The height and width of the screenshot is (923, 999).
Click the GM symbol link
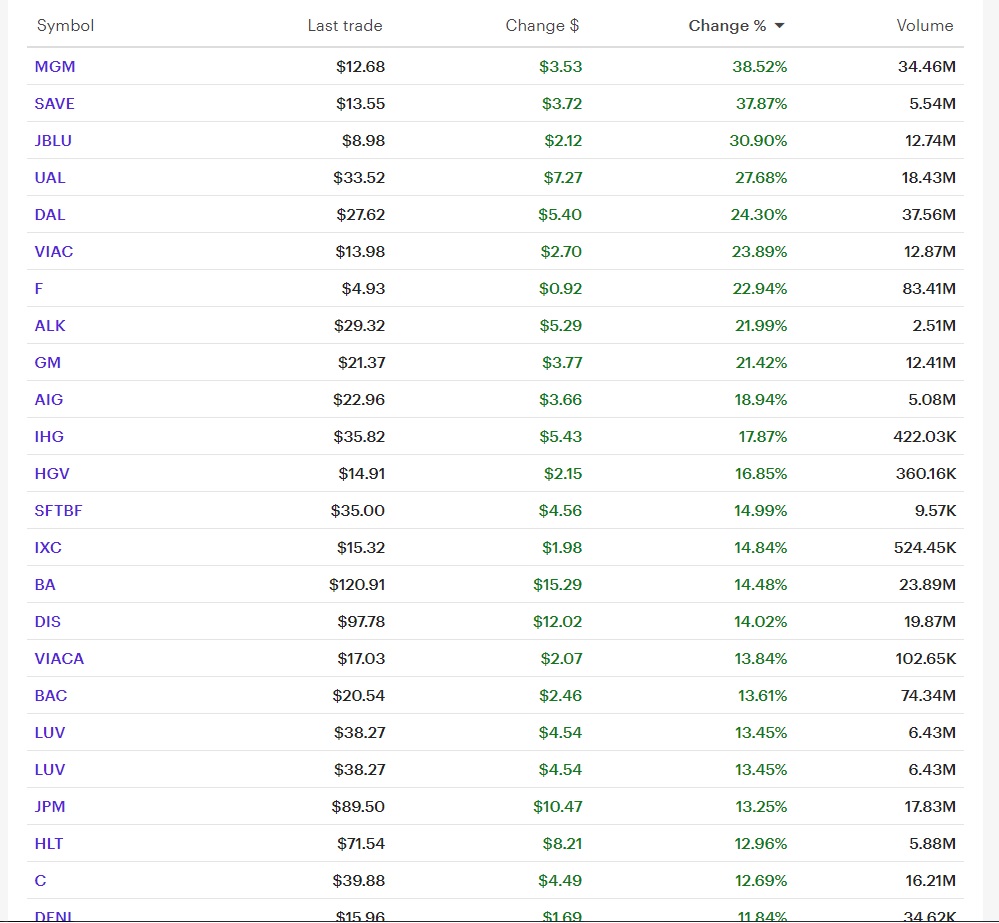[47, 362]
